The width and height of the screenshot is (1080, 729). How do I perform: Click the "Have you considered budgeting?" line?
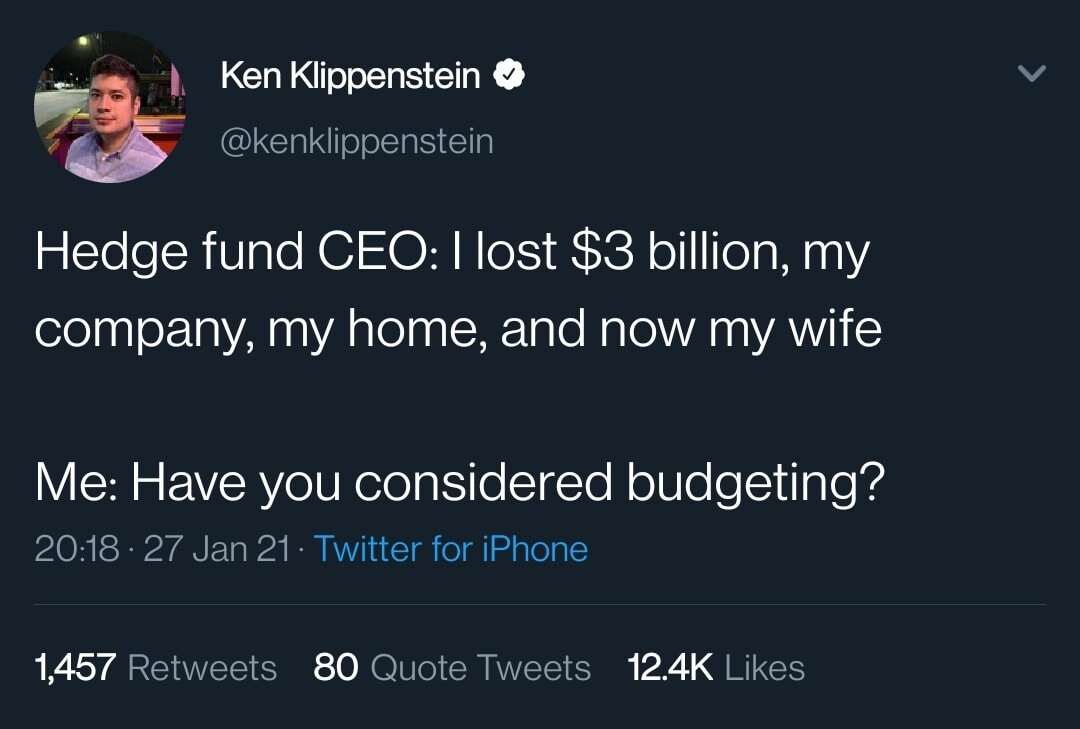pyautogui.click(x=508, y=482)
